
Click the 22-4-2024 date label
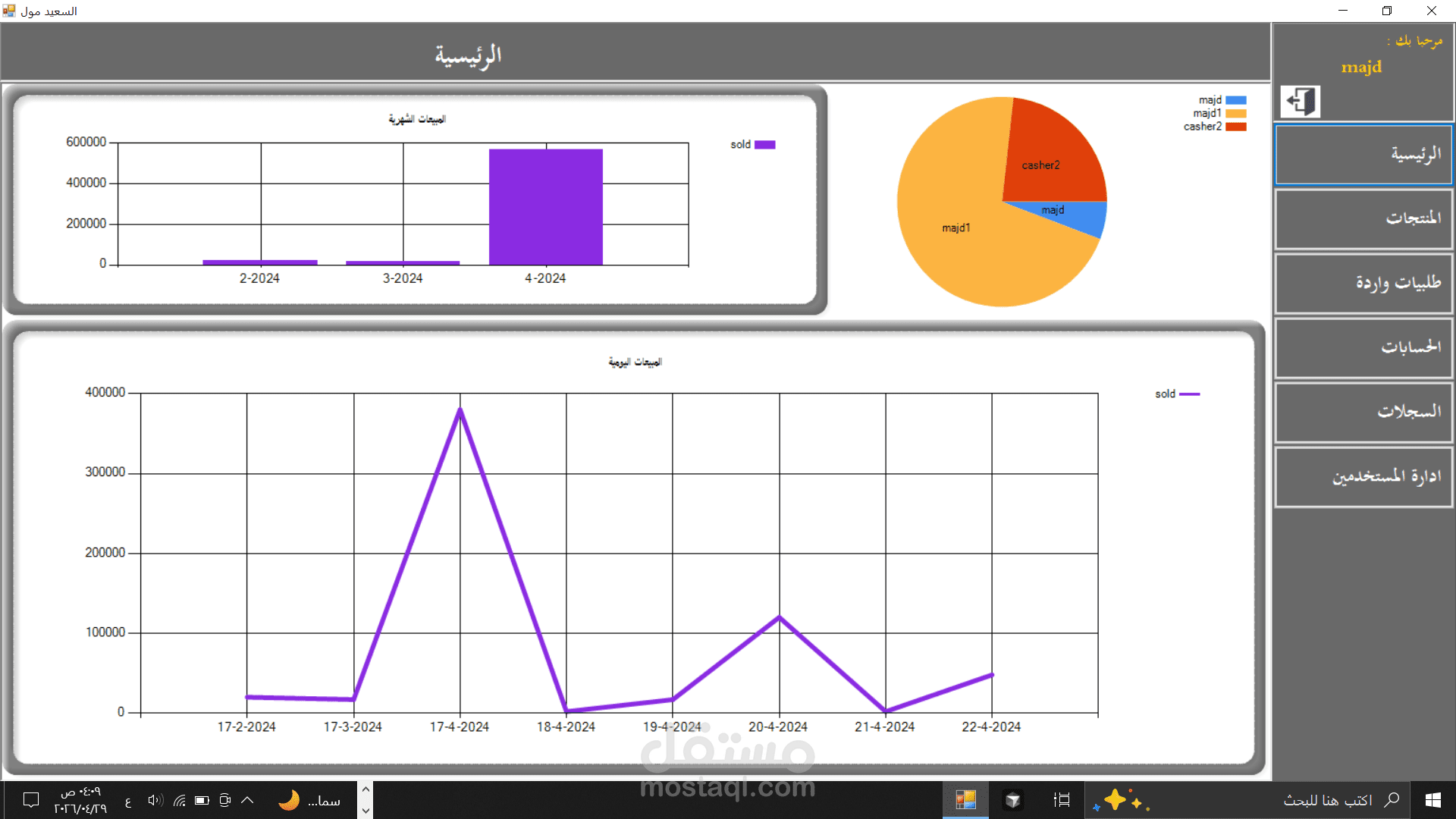[x=991, y=727]
